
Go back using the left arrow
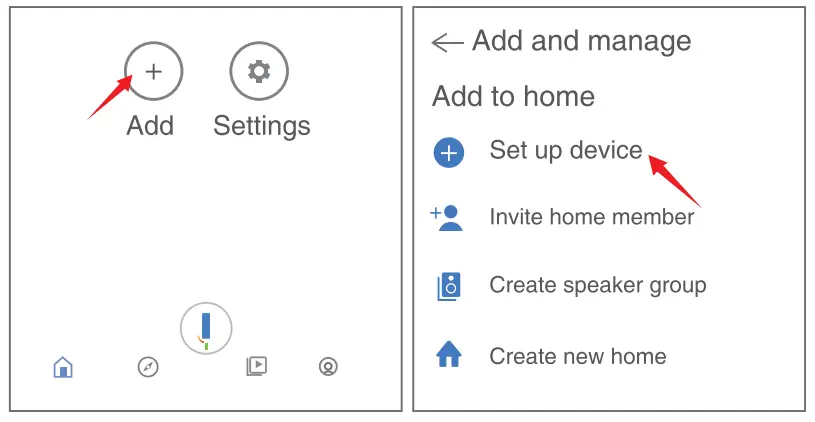[x=446, y=42]
